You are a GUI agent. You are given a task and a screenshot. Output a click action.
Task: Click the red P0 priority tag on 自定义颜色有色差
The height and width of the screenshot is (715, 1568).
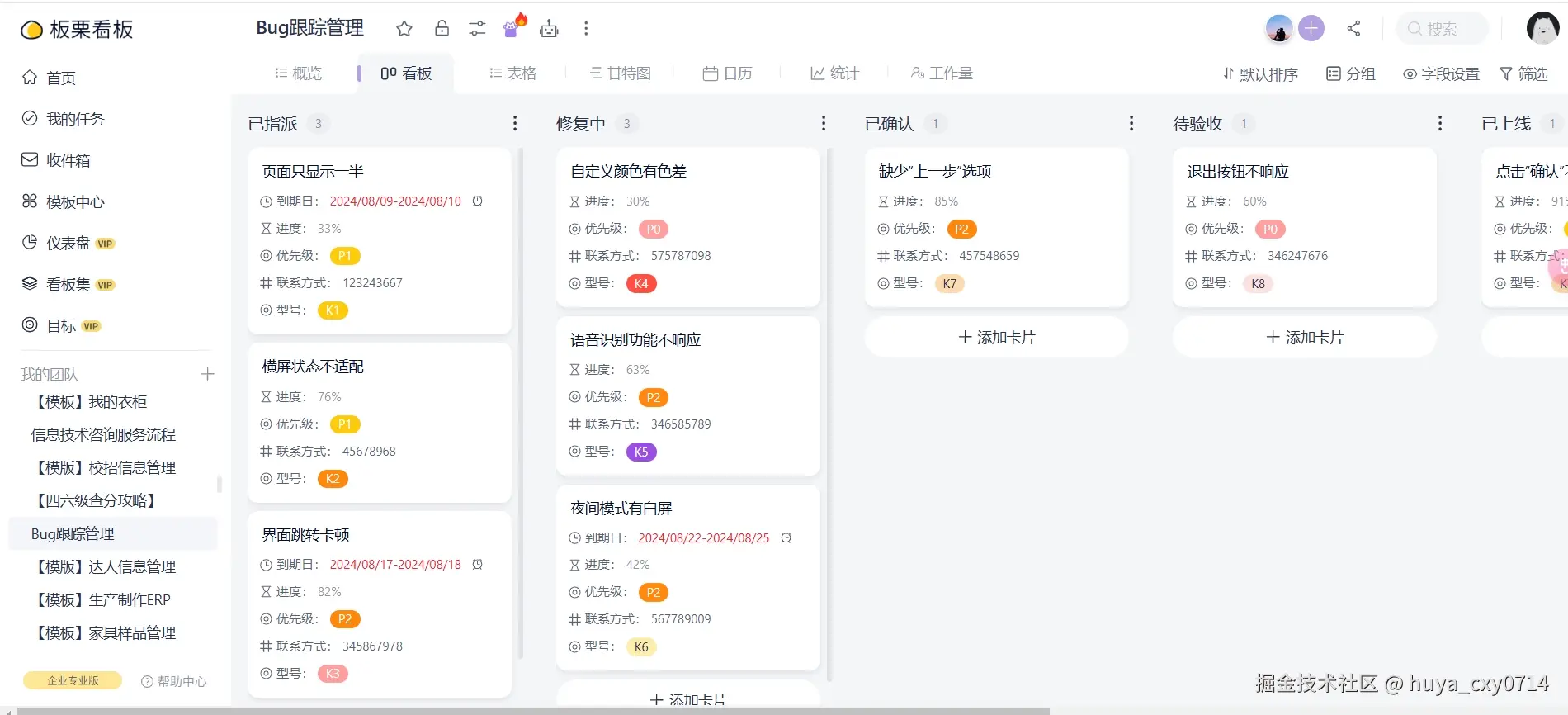(x=654, y=229)
